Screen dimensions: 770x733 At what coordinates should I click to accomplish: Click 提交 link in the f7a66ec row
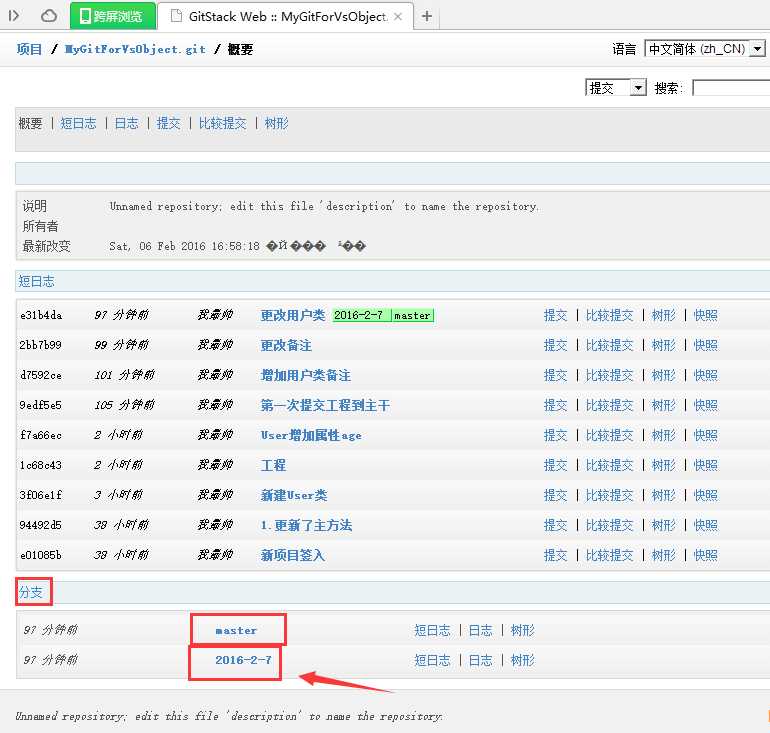[x=555, y=435]
